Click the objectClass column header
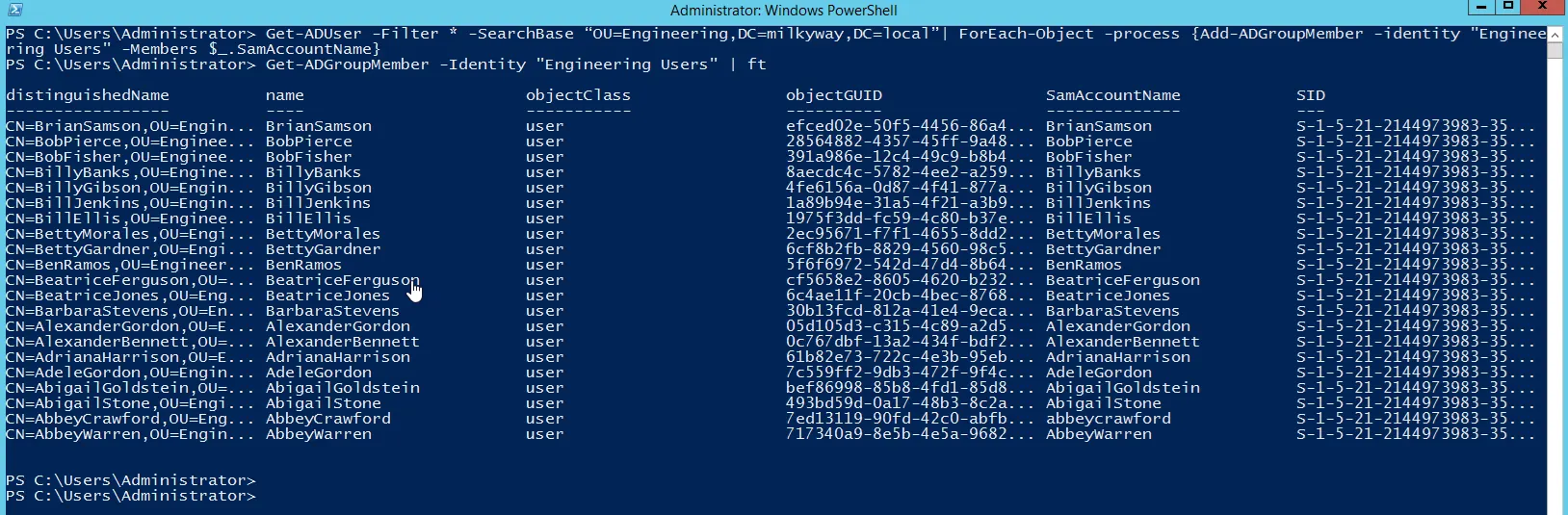 pos(579,95)
